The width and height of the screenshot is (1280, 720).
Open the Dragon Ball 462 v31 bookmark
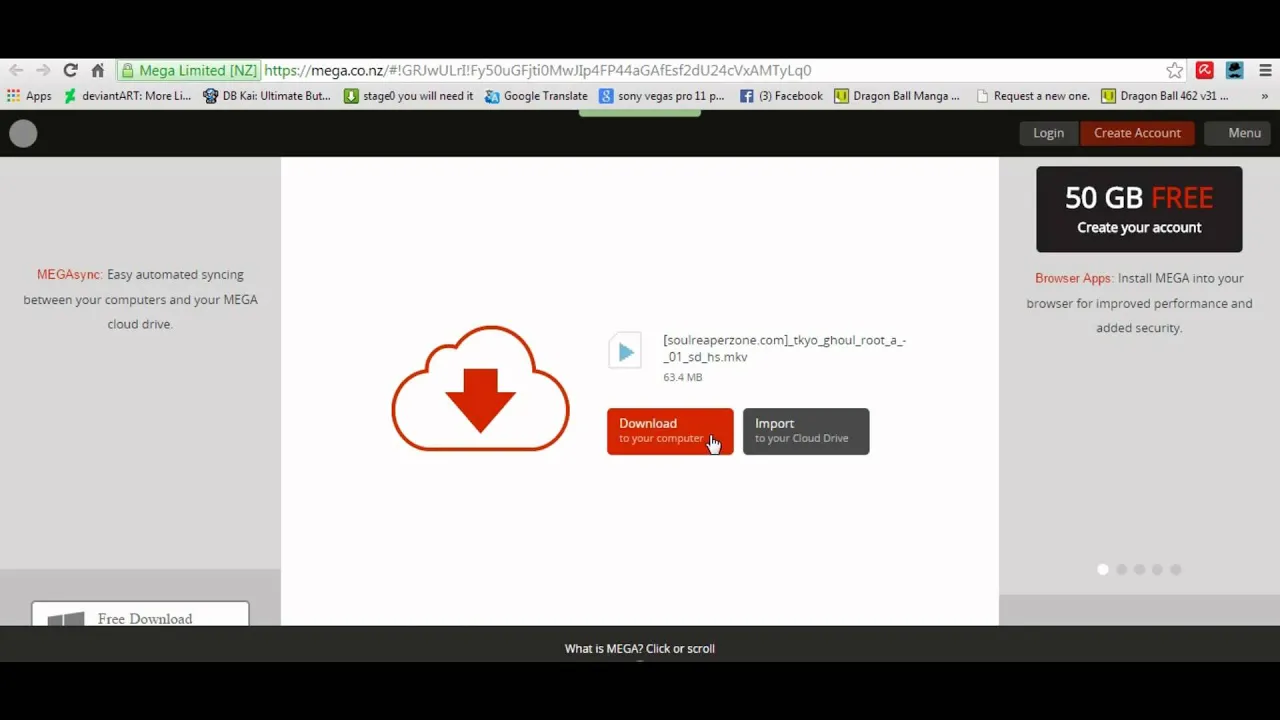click(x=1165, y=96)
